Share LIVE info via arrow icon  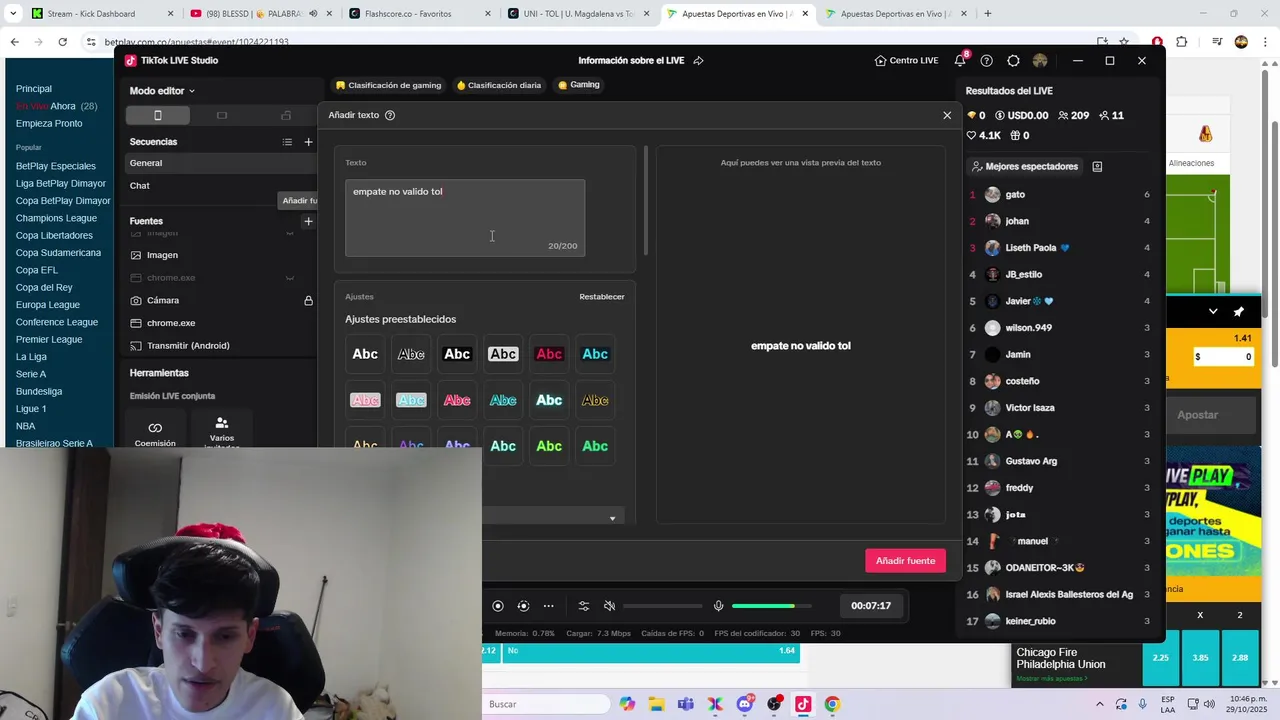(x=698, y=61)
